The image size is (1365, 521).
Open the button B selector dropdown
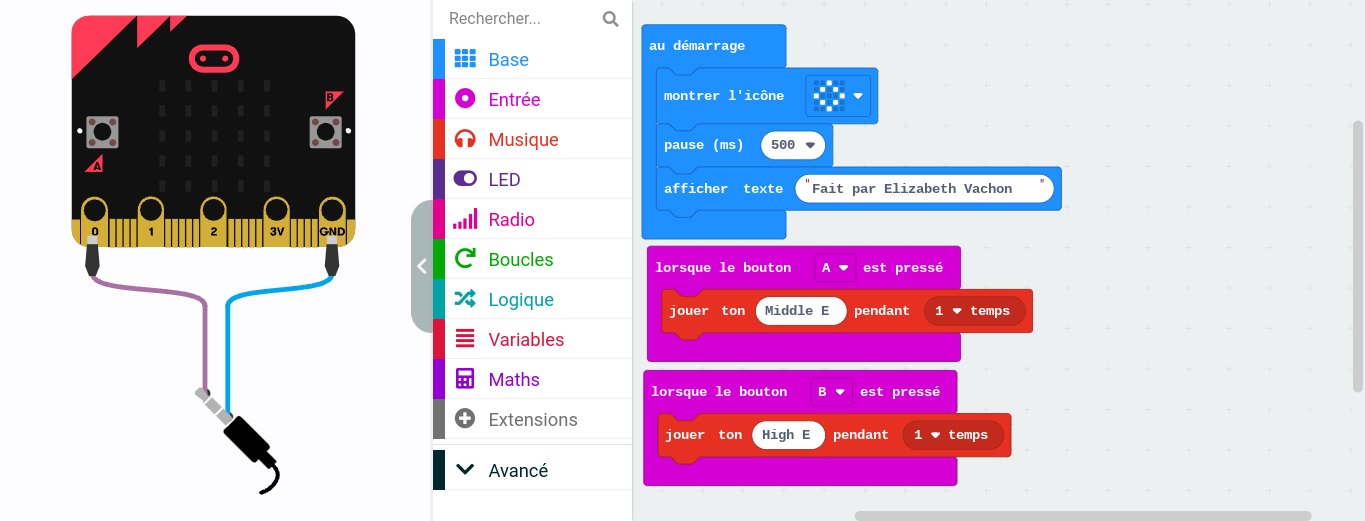(832, 392)
